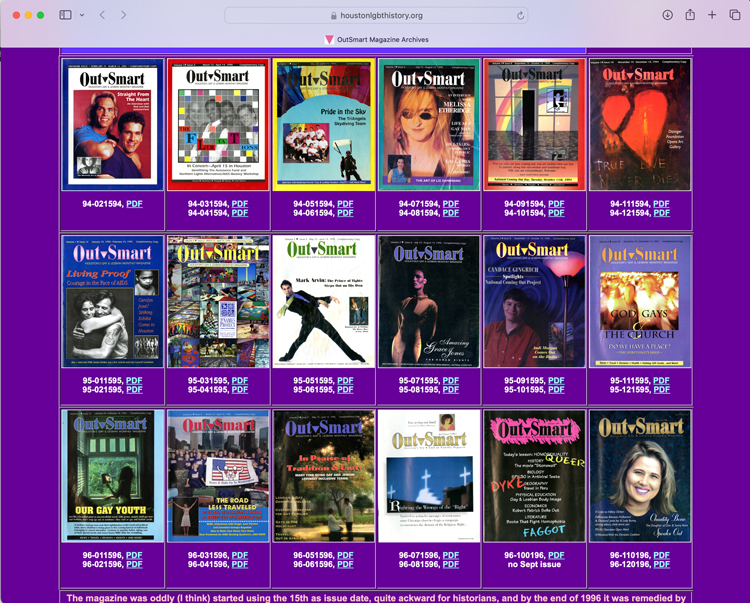The height and width of the screenshot is (603, 750).
Task: Open the PDF link for 95-081595
Action: 451,390
